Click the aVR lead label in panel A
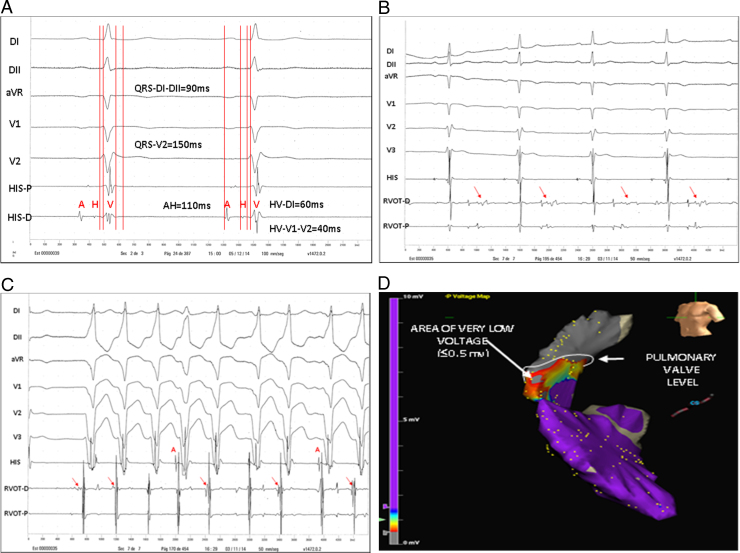 pos(15,92)
